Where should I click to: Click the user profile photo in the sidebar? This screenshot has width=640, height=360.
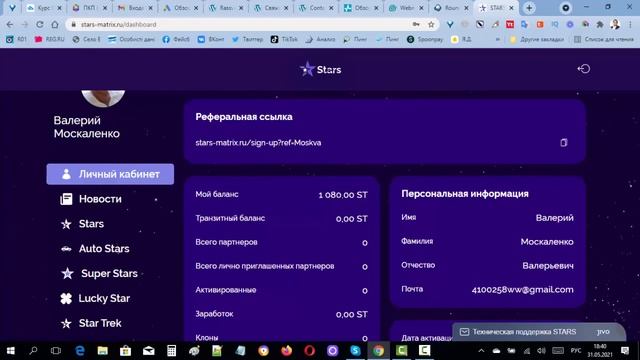(103, 98)
